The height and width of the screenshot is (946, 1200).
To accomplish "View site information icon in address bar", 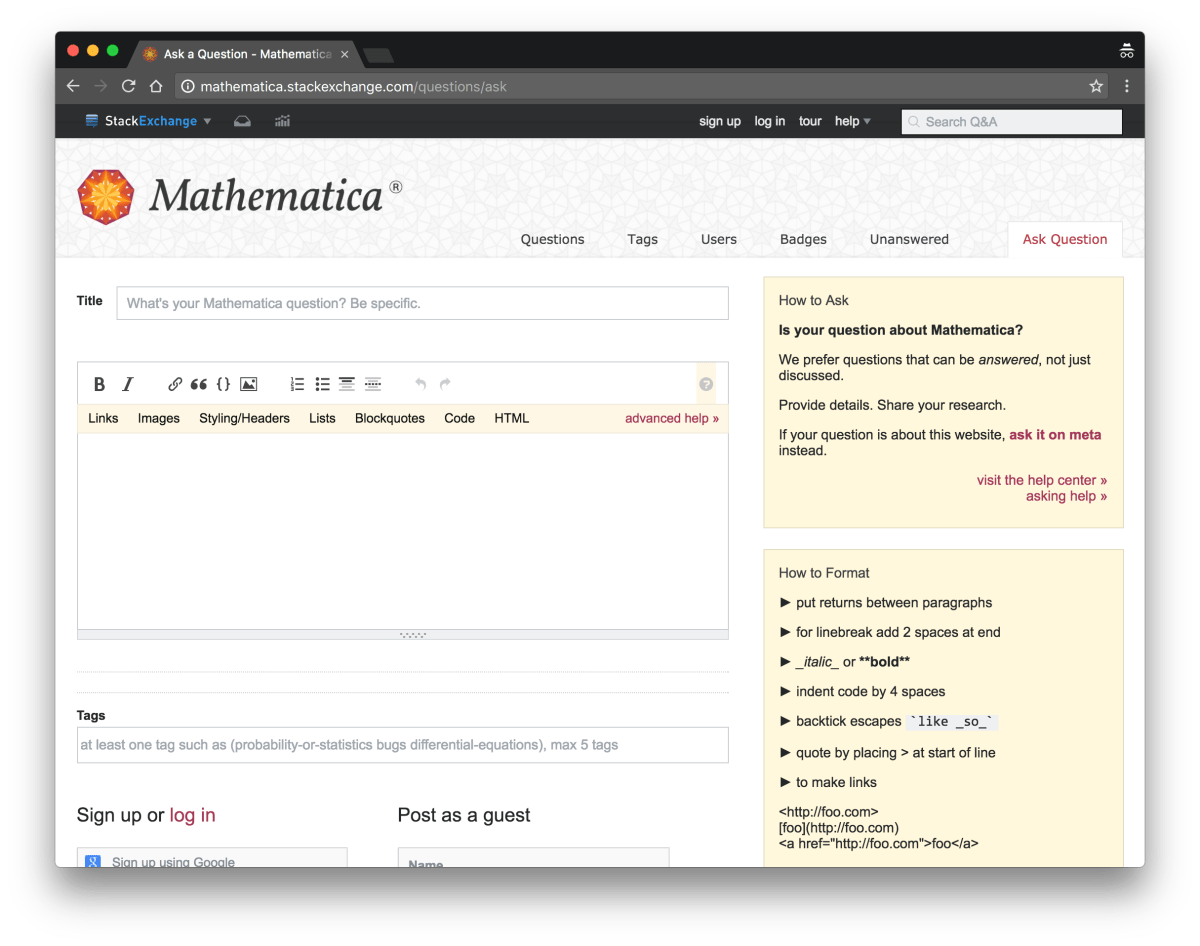I will click(187, 86).
